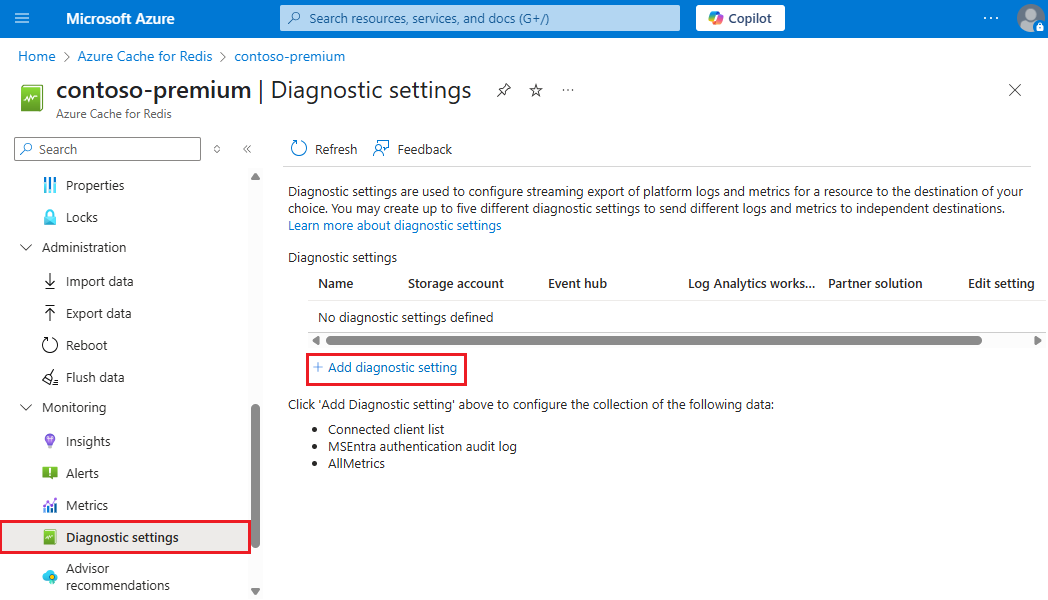
Task: Click the Refresh icon above the settings
Action: coord(299,148)
